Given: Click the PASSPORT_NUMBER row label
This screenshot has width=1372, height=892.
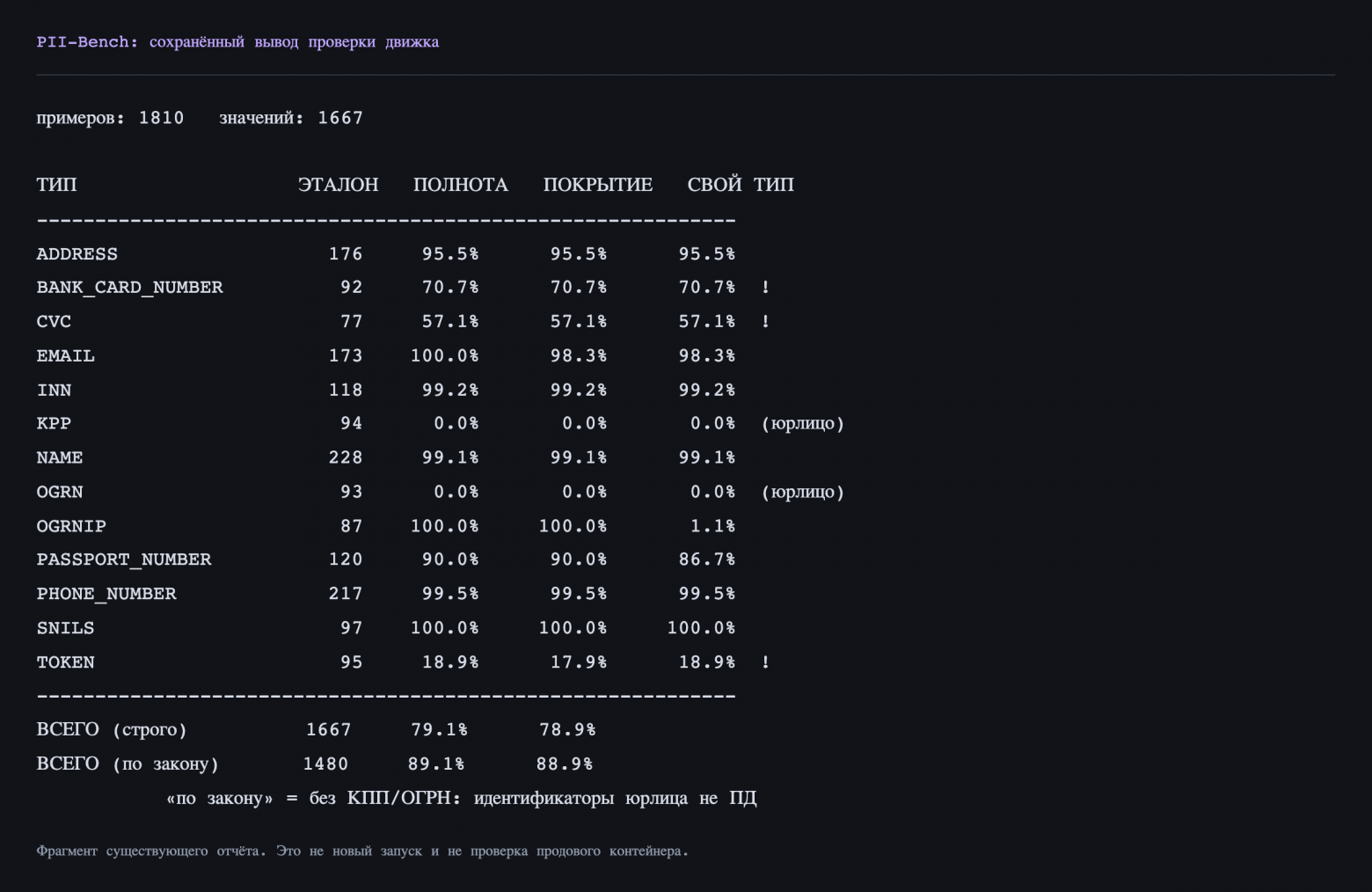Looking at the screenshot, I should [x=124, y=560].
